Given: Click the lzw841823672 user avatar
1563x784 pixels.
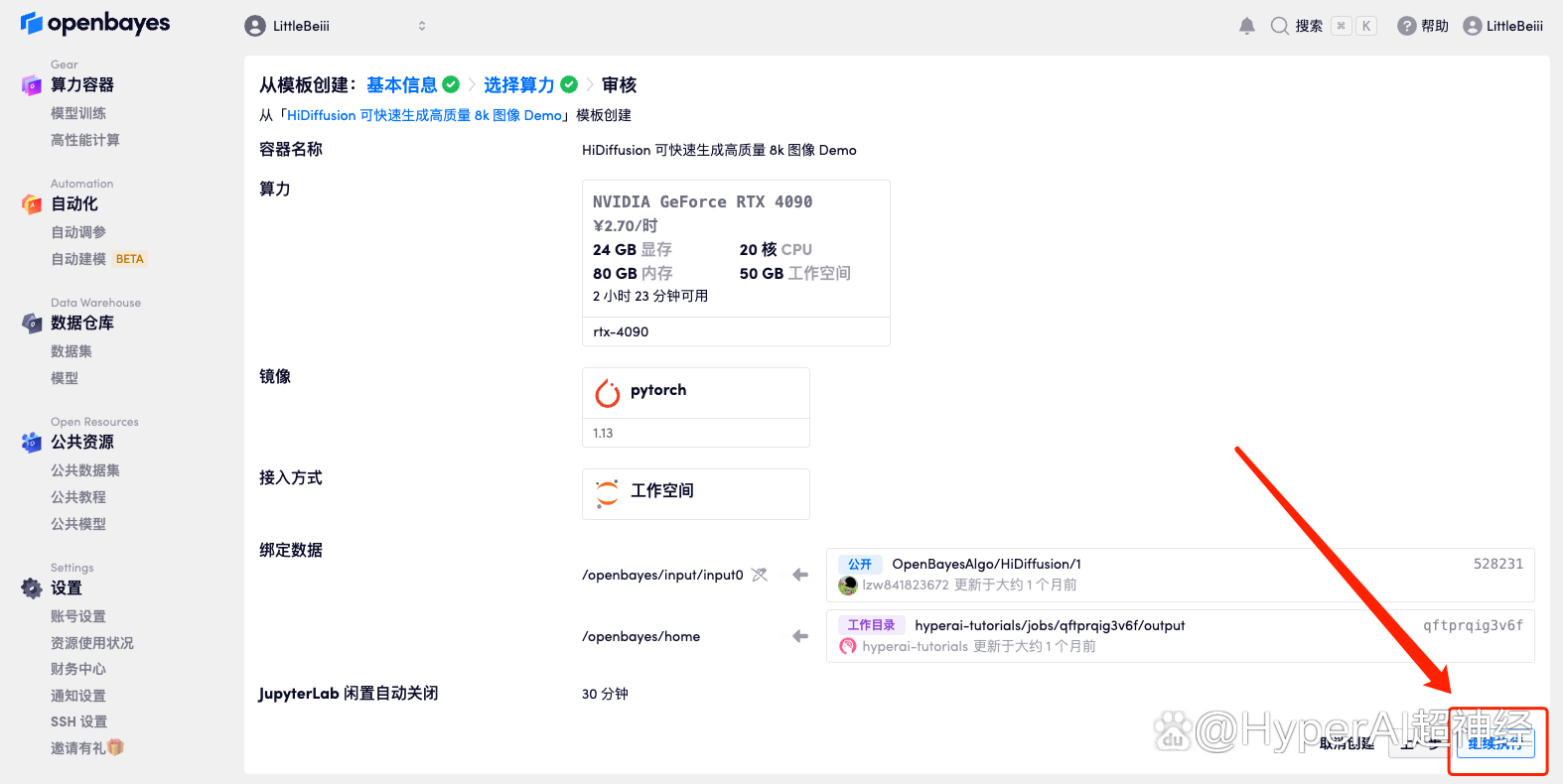Looking at the screenshot, I should point(848,586).
